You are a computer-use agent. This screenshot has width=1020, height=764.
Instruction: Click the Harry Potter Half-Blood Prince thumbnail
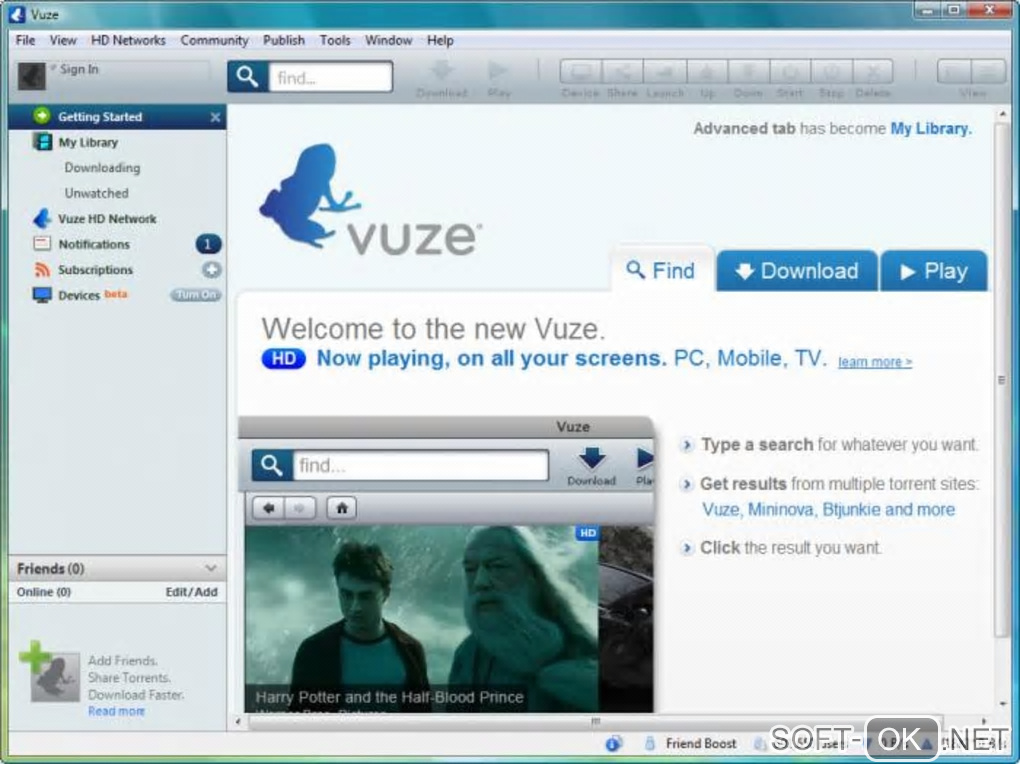[x=422, y=618]
